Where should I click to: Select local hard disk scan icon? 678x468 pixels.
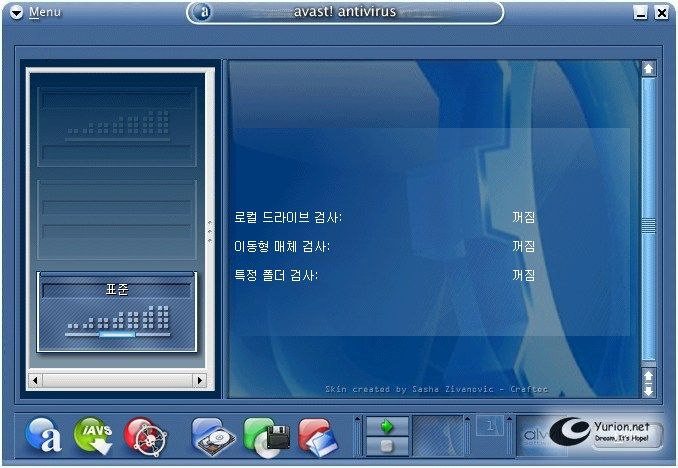pos(213,436)
